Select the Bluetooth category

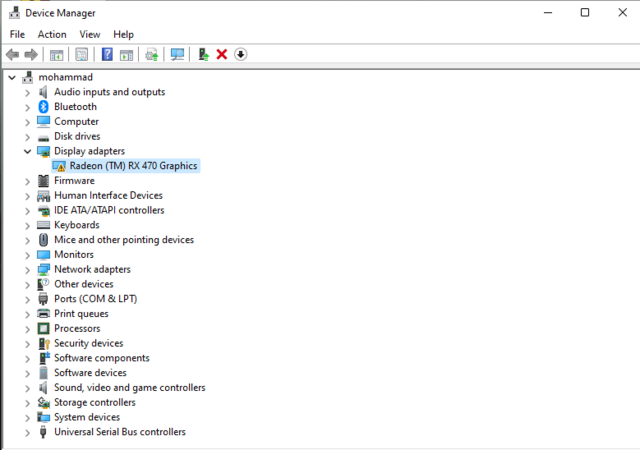coord(75,107)
